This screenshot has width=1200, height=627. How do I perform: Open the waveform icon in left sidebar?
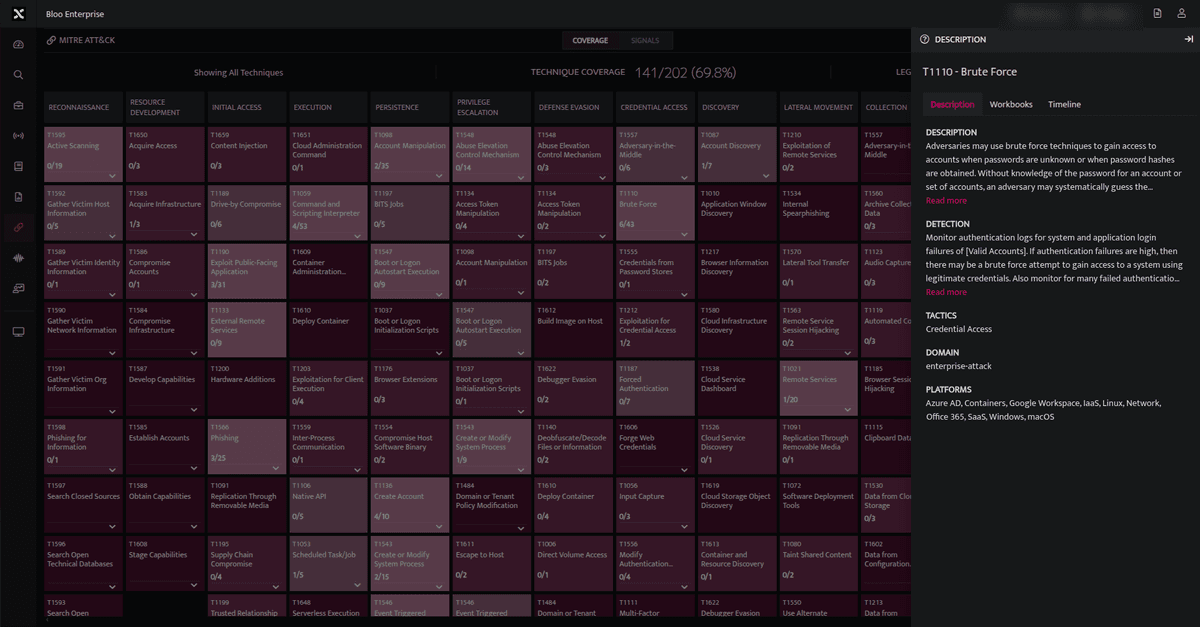click(x=18, y=258)
